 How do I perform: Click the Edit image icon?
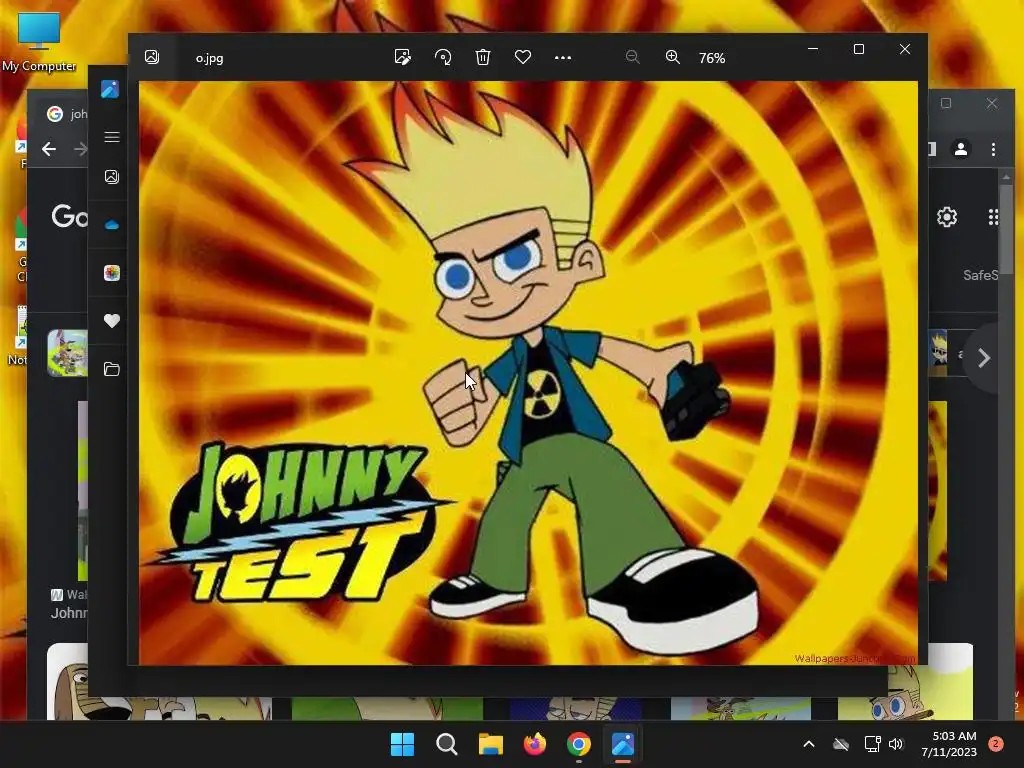pos(403,57)
